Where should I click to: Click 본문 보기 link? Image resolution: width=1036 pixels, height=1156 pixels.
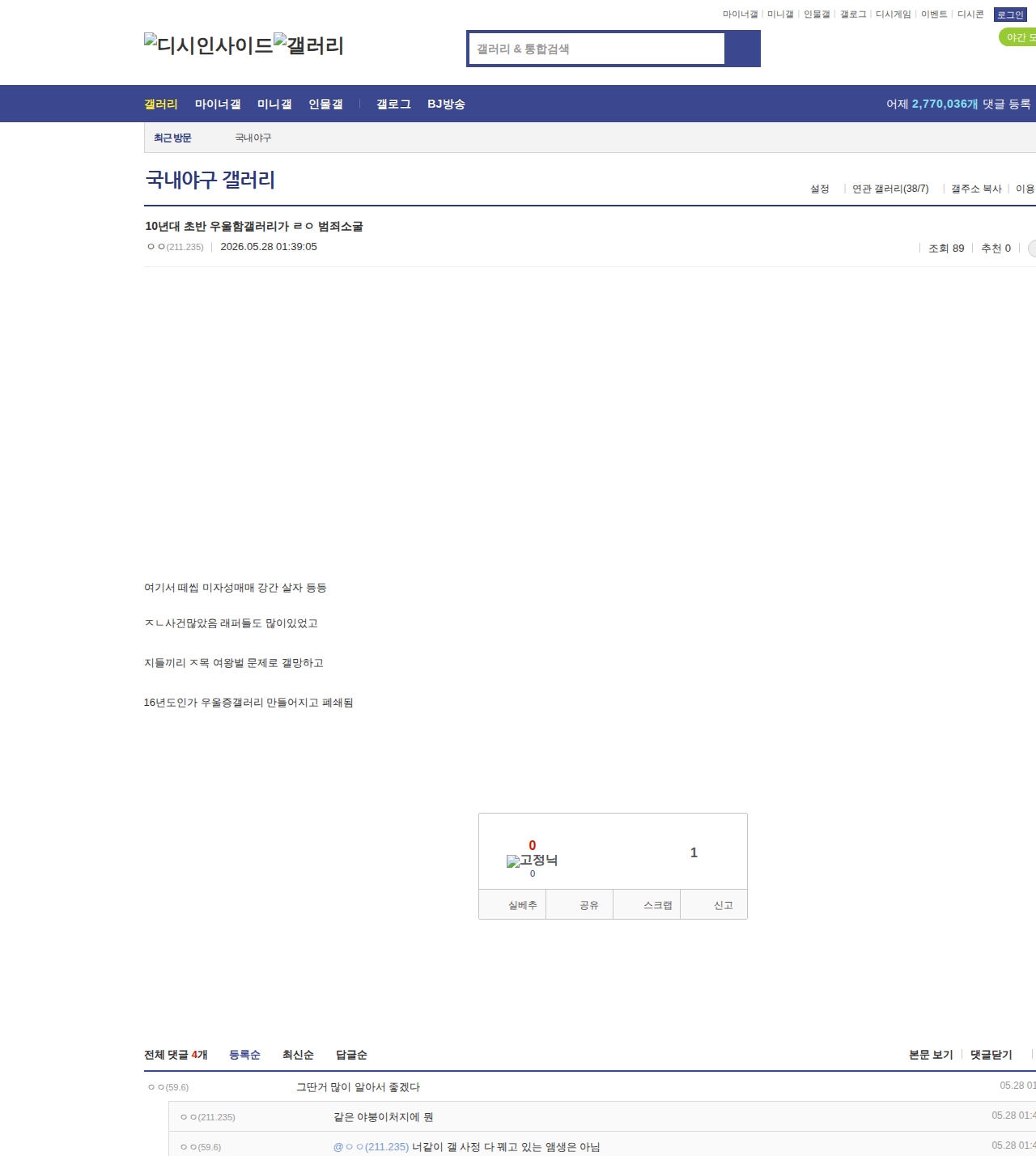(x=931, y=1055)
